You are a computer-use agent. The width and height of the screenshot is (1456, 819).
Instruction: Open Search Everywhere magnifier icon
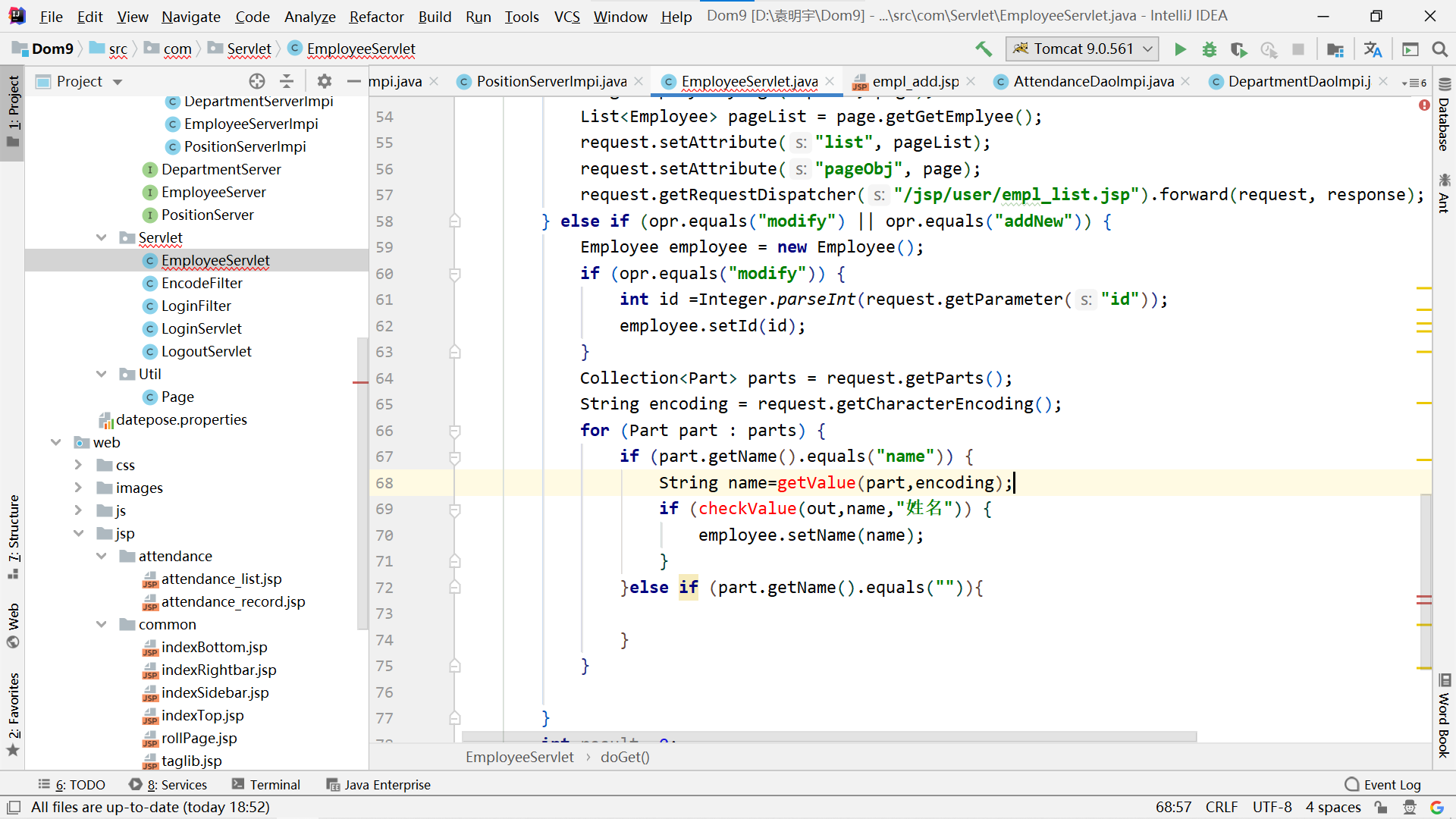(x=1439, y=49)
